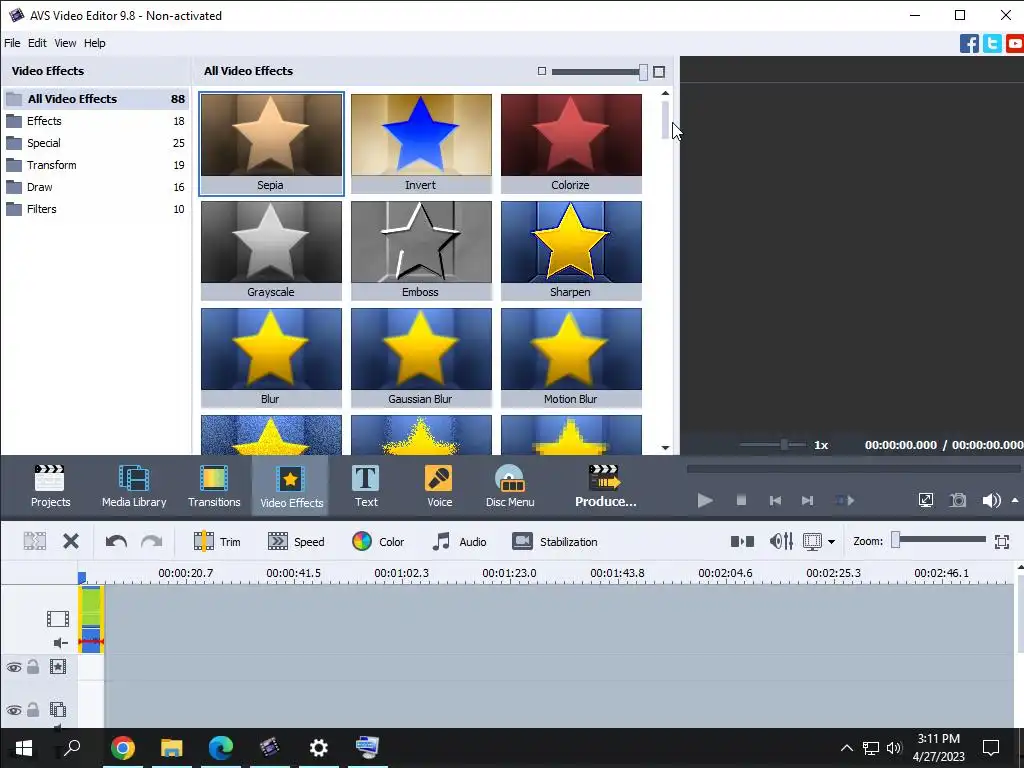
Task: Open the Edit menu
Action: [37, 43]
